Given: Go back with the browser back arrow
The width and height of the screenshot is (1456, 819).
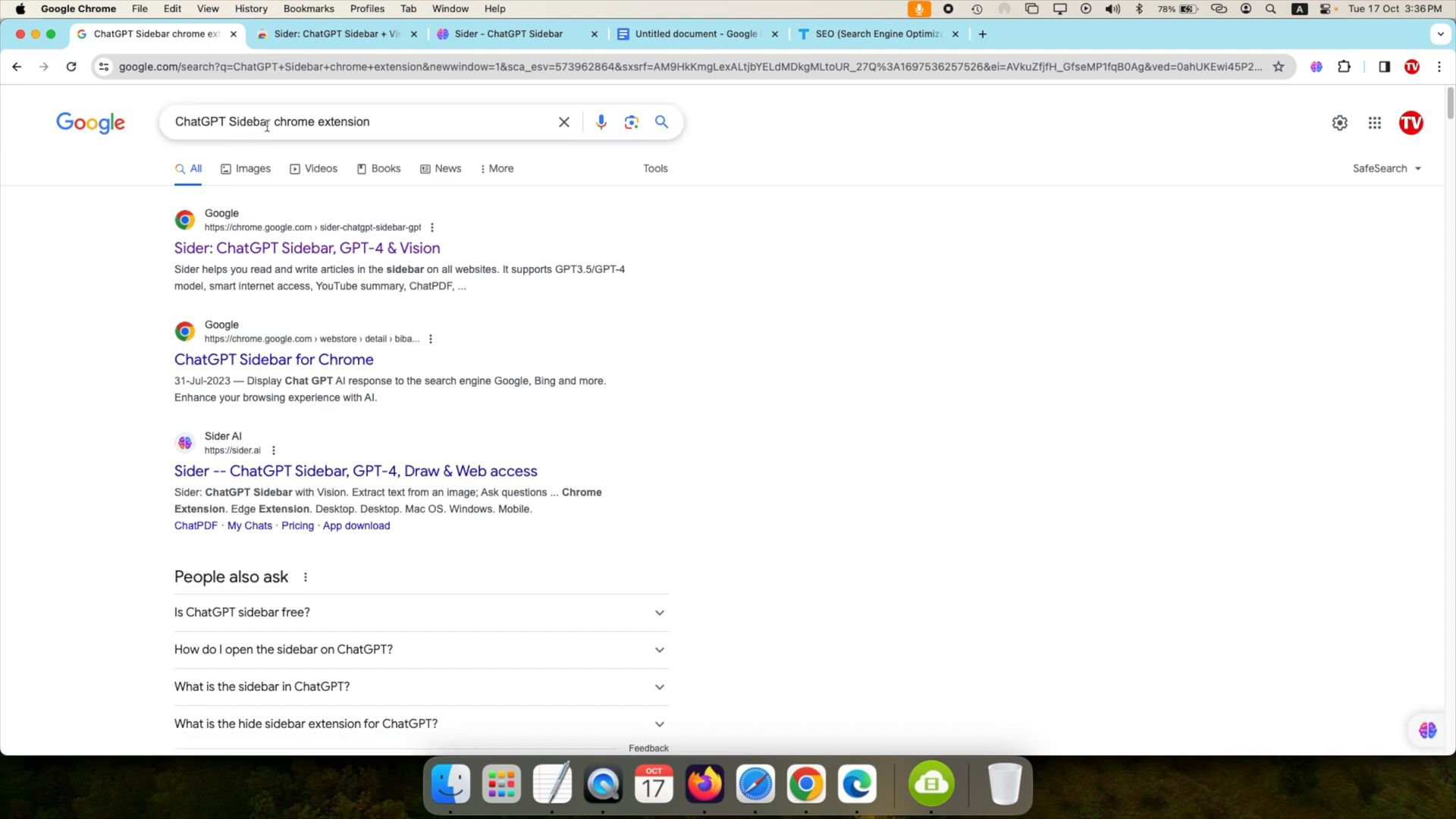Looking at the screenshot, I should (x=17, y=67).
